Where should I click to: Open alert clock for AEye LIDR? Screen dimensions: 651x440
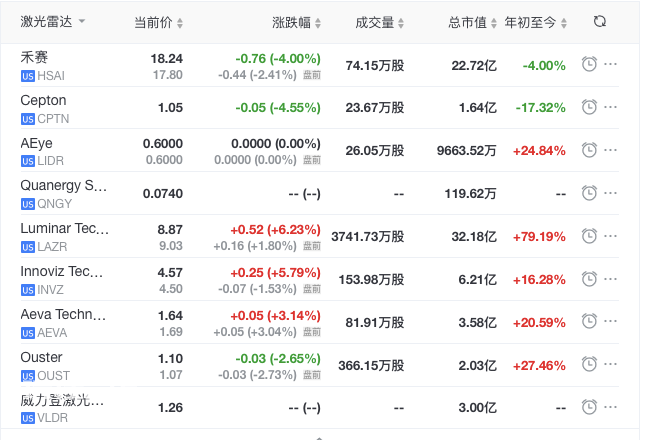589,150
